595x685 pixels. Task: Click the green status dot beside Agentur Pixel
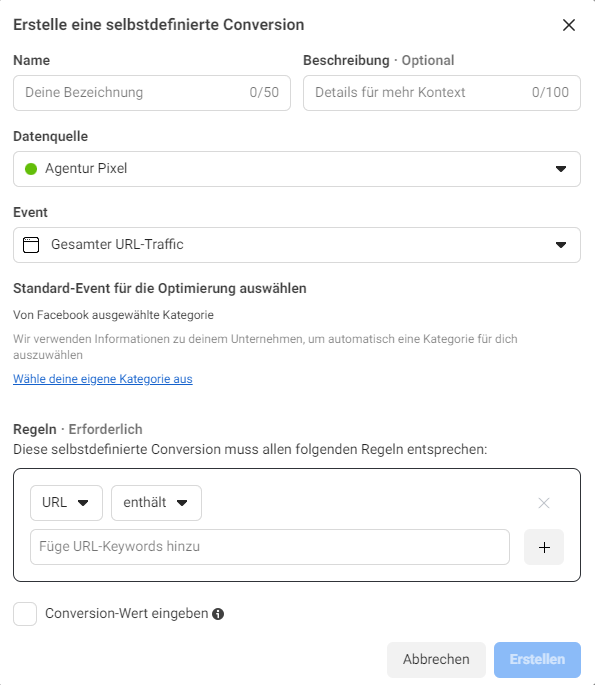[x=31, y=169]
